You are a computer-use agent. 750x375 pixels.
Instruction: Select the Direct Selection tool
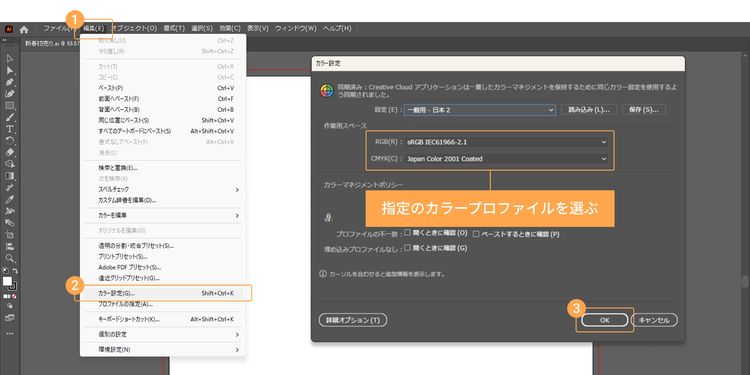10,70
